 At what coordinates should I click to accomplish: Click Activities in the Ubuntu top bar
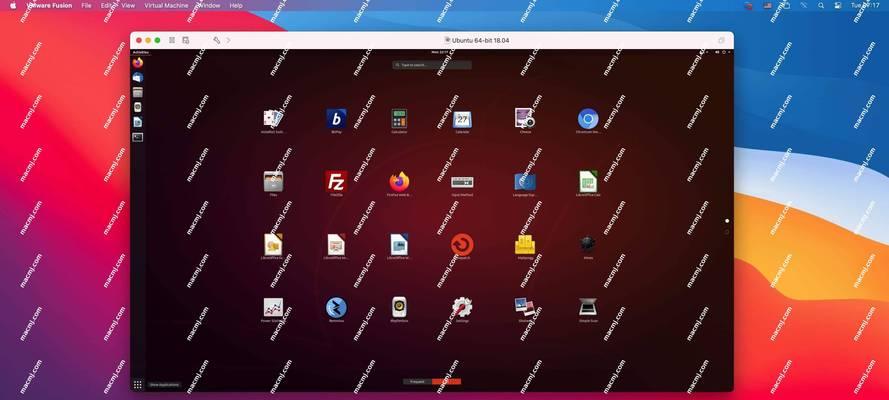(x=139, y=52)
